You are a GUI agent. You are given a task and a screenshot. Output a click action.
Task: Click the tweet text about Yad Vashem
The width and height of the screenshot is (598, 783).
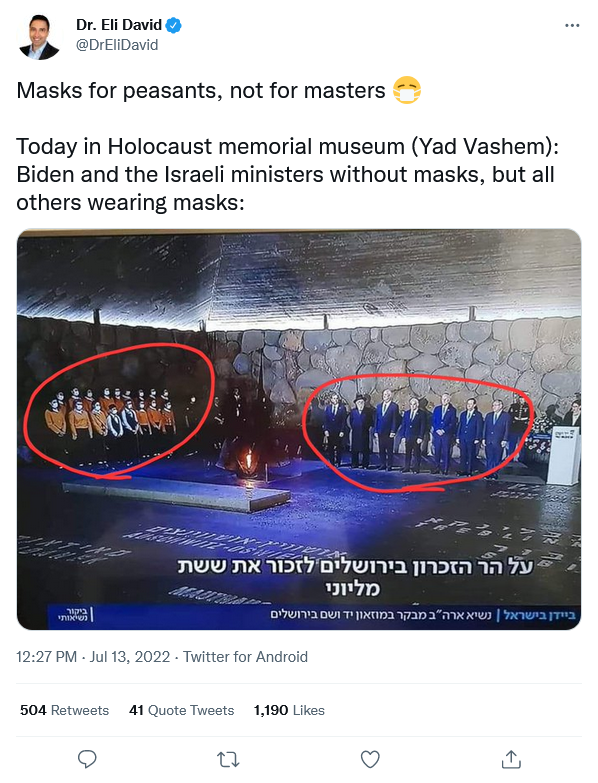[288, 174]
